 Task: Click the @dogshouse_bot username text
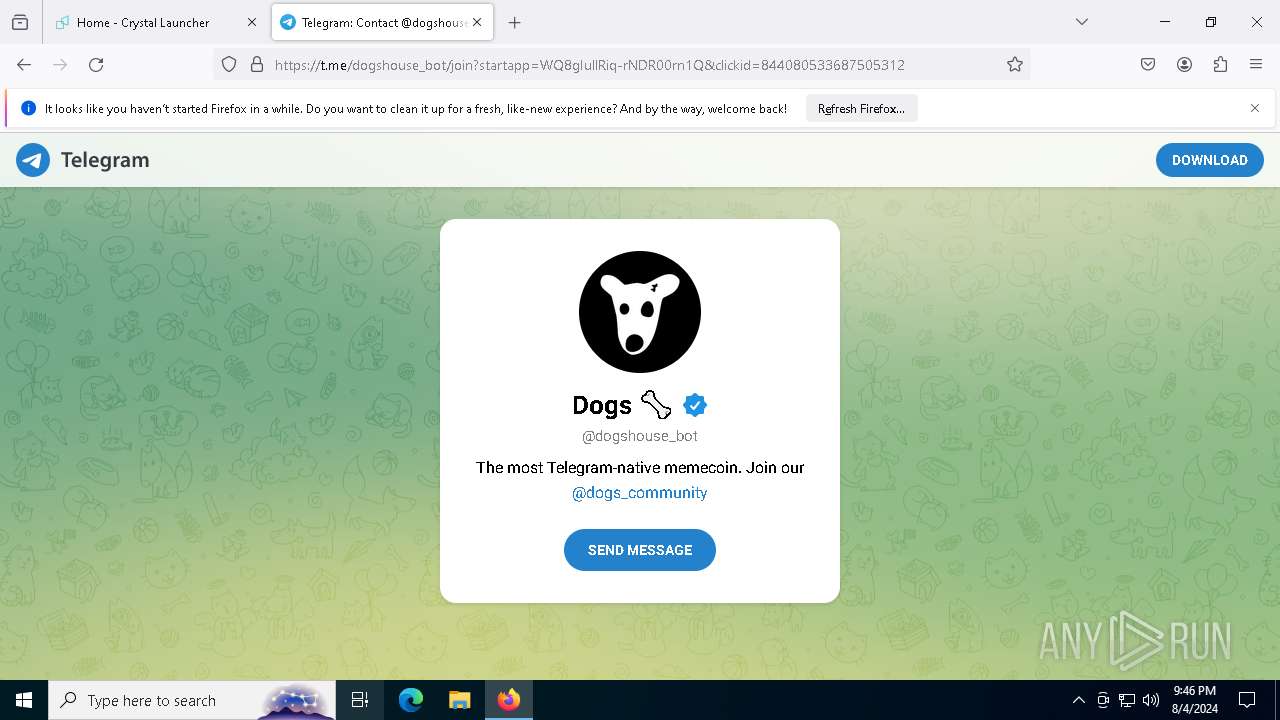(x=640, y=436)
